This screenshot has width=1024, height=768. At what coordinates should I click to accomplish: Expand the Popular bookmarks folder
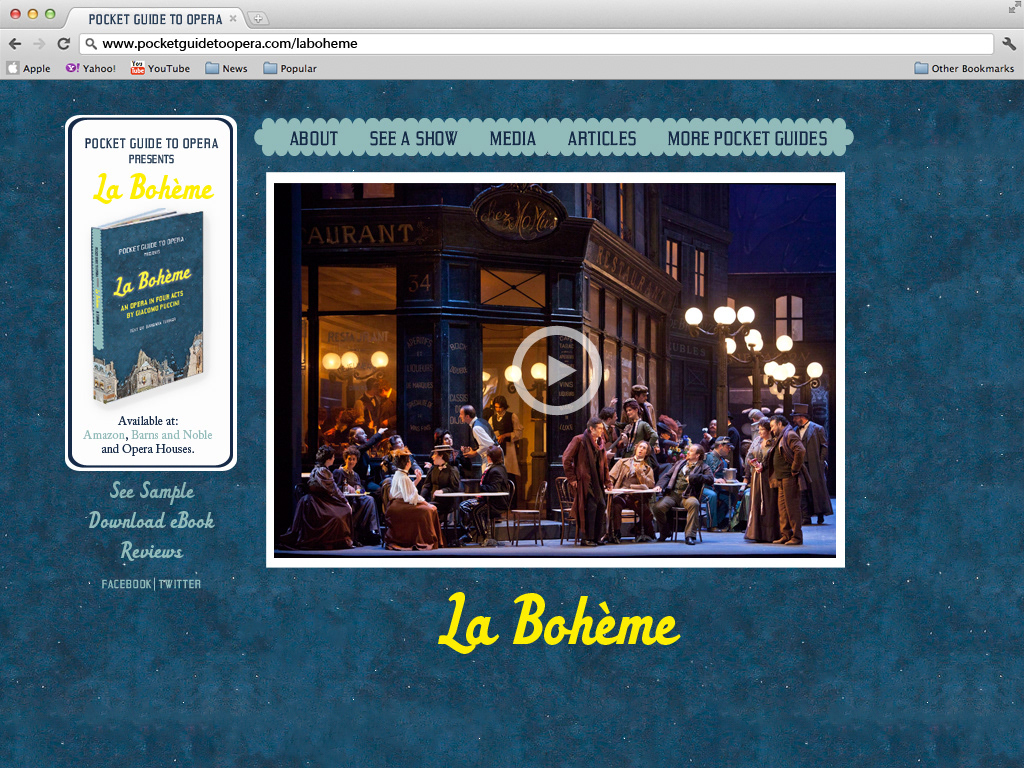pos(290,68)
